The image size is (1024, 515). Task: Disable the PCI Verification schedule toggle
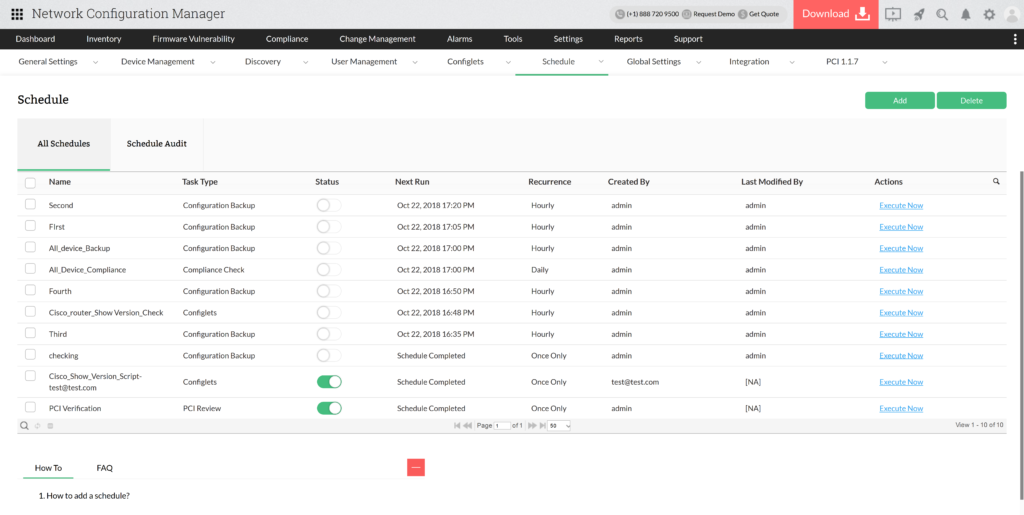(329, 408)
